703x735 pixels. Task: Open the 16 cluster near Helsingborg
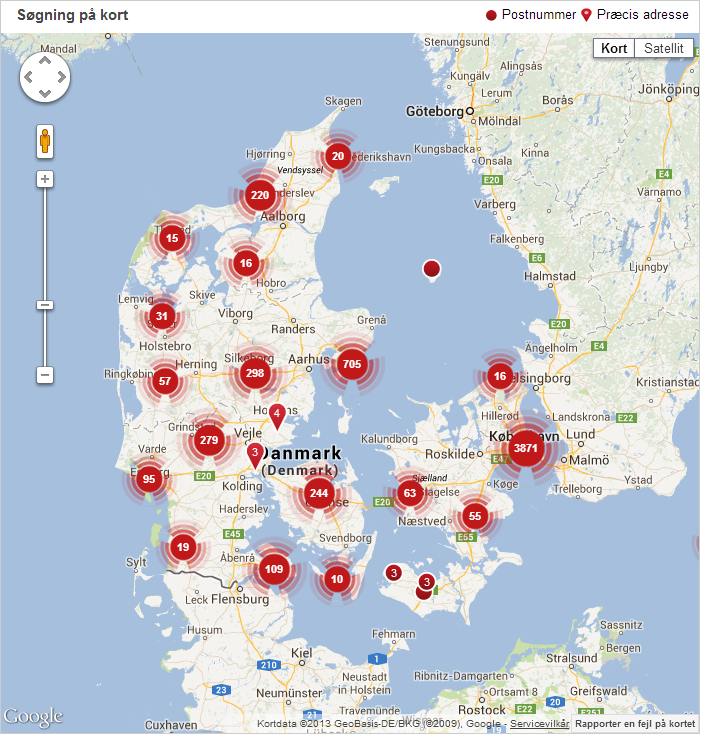(x=500, y=376)
